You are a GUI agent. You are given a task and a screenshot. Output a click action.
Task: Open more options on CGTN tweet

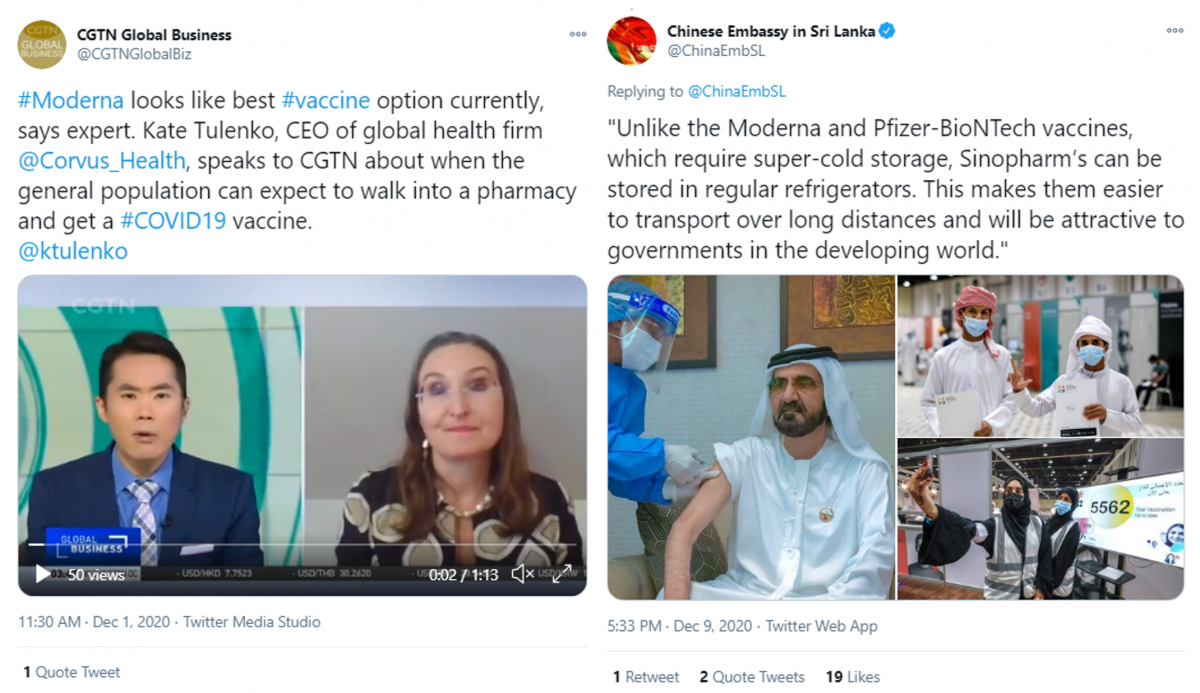(x=578, y=34)
